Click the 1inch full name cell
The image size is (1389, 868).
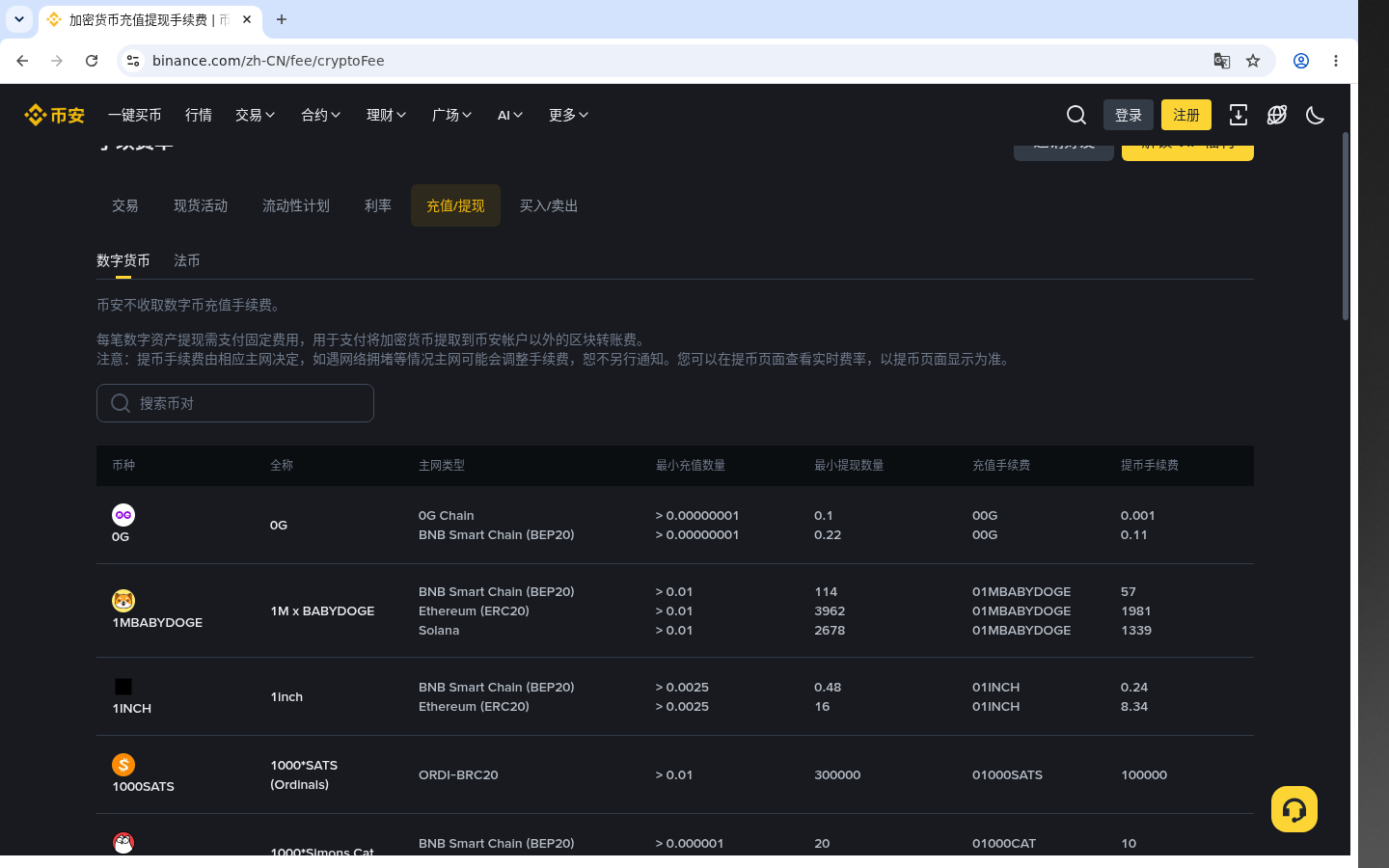[x=286, y=696]
